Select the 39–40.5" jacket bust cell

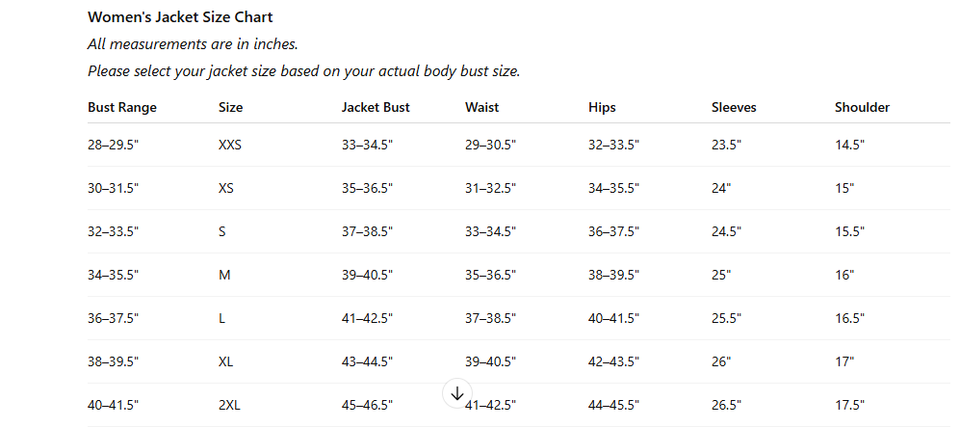tap(367, 275)
